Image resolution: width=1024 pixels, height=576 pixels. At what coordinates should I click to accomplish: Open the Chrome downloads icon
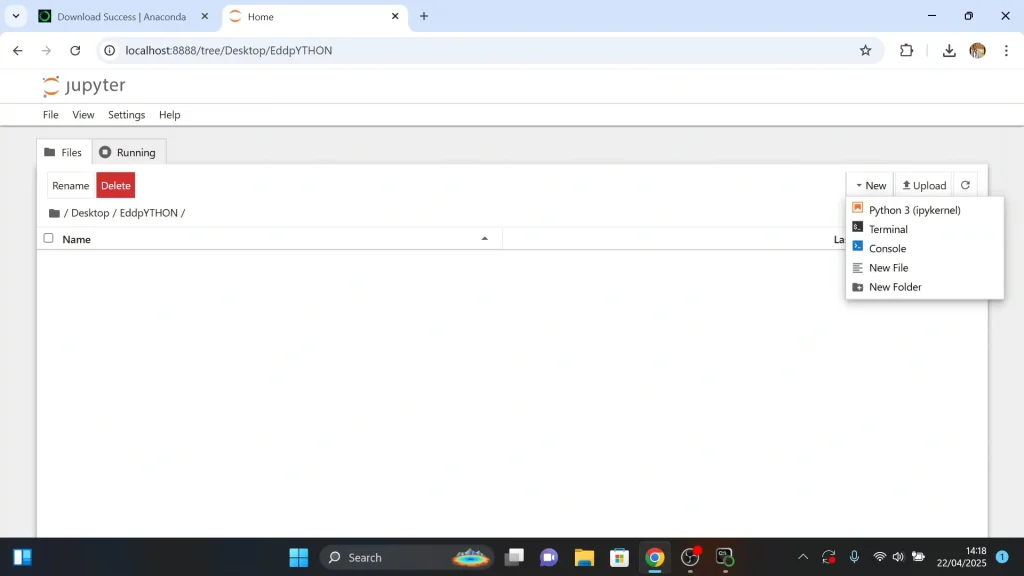(x=949, y=51)
